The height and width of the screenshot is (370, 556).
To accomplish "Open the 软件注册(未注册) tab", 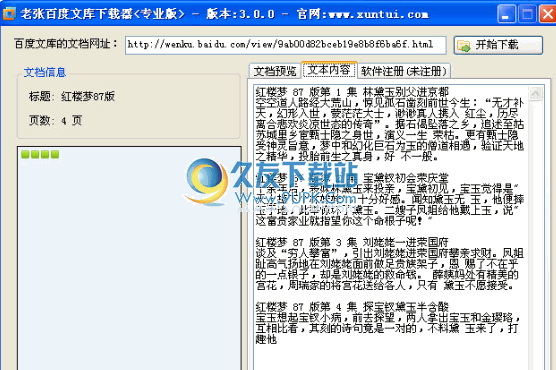I will tap(404, 71).
